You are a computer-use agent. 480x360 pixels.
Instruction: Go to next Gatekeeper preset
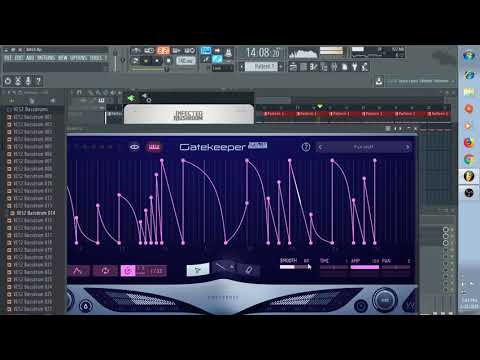pos(407,147)
